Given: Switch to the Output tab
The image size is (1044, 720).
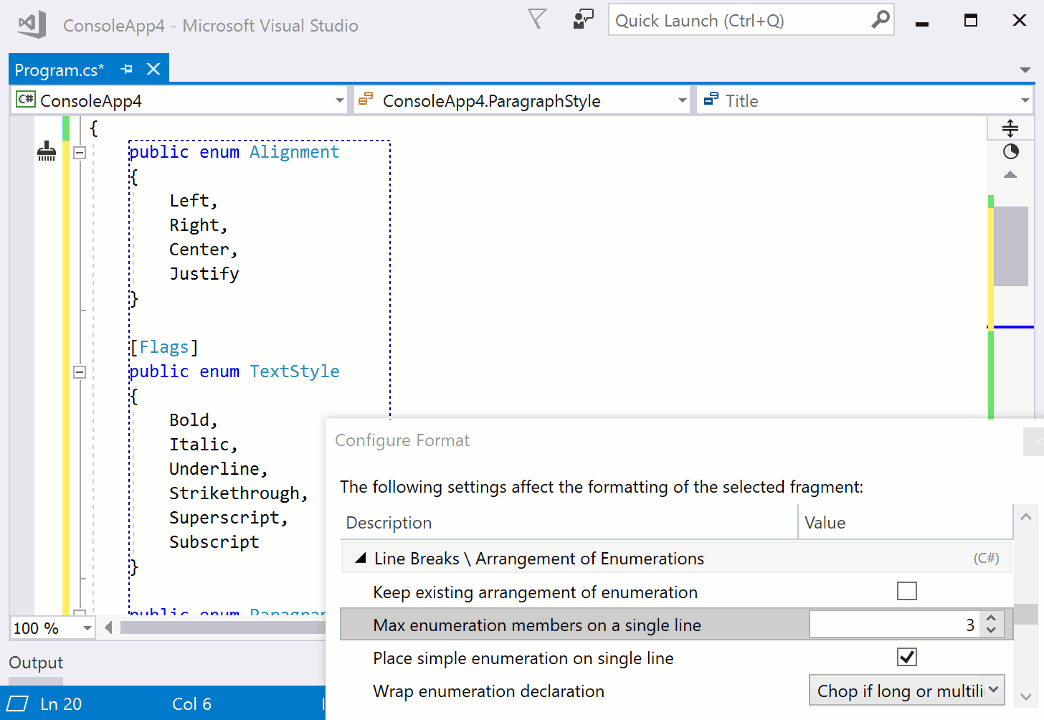Looking at the screenshot, I should (x=35, y=662).
